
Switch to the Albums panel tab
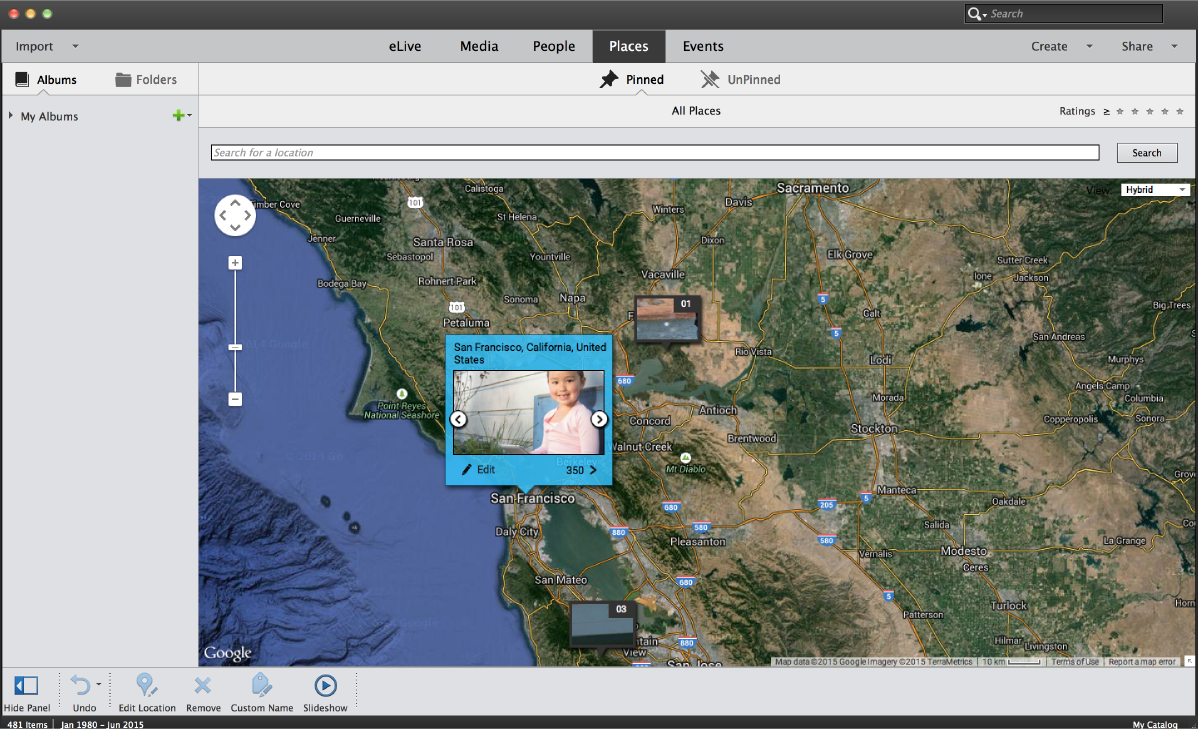point(46,79)
